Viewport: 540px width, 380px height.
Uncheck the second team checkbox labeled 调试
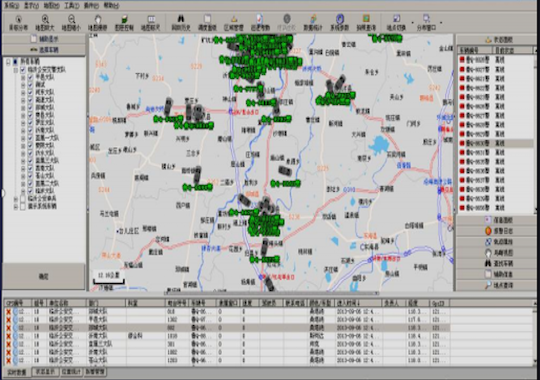coord(30,84)
